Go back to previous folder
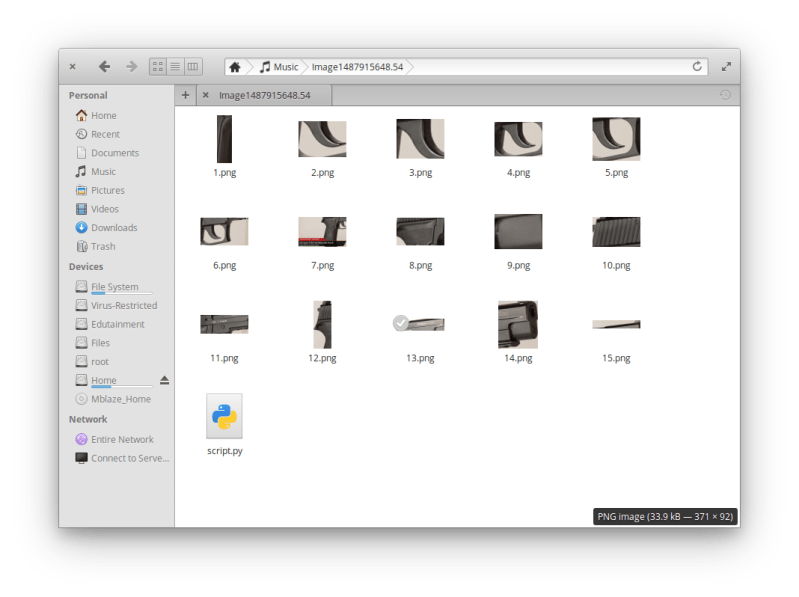Image resolution: width=799 pixels, height=597 pixels. tap(104, 66)
